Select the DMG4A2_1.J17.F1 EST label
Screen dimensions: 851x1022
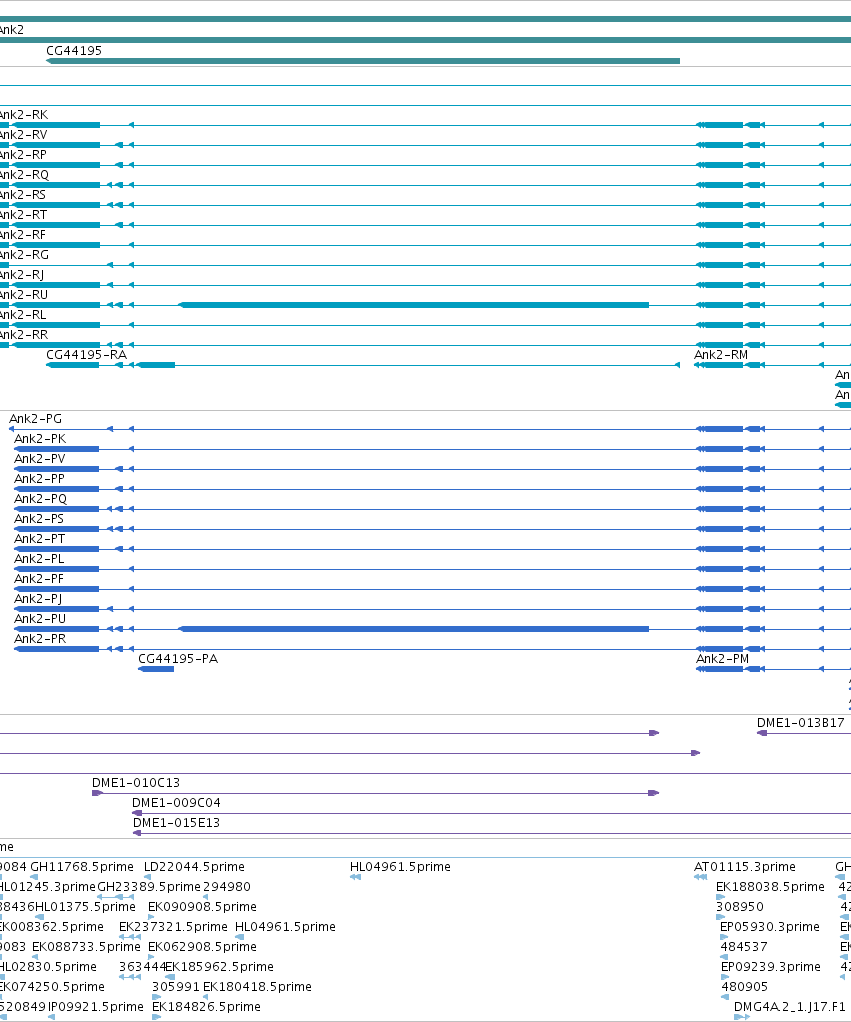point(789,1007)
